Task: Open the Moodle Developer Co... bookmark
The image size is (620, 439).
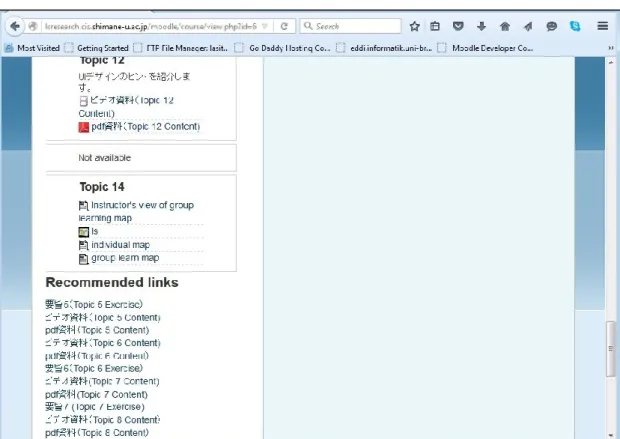Action: 486,48
